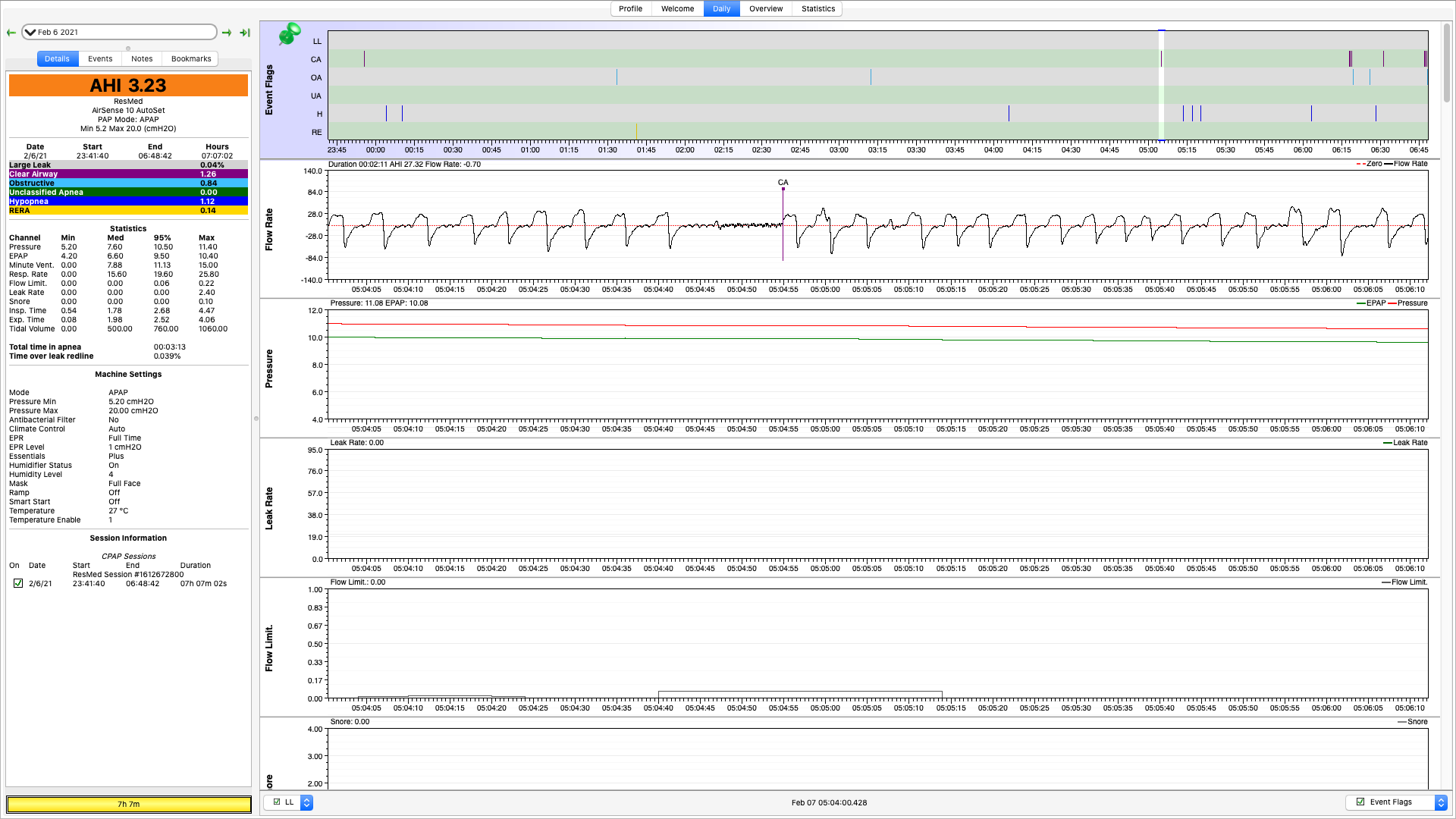
Task: Go to next day arrow
Action: click(x=227, y=33)
